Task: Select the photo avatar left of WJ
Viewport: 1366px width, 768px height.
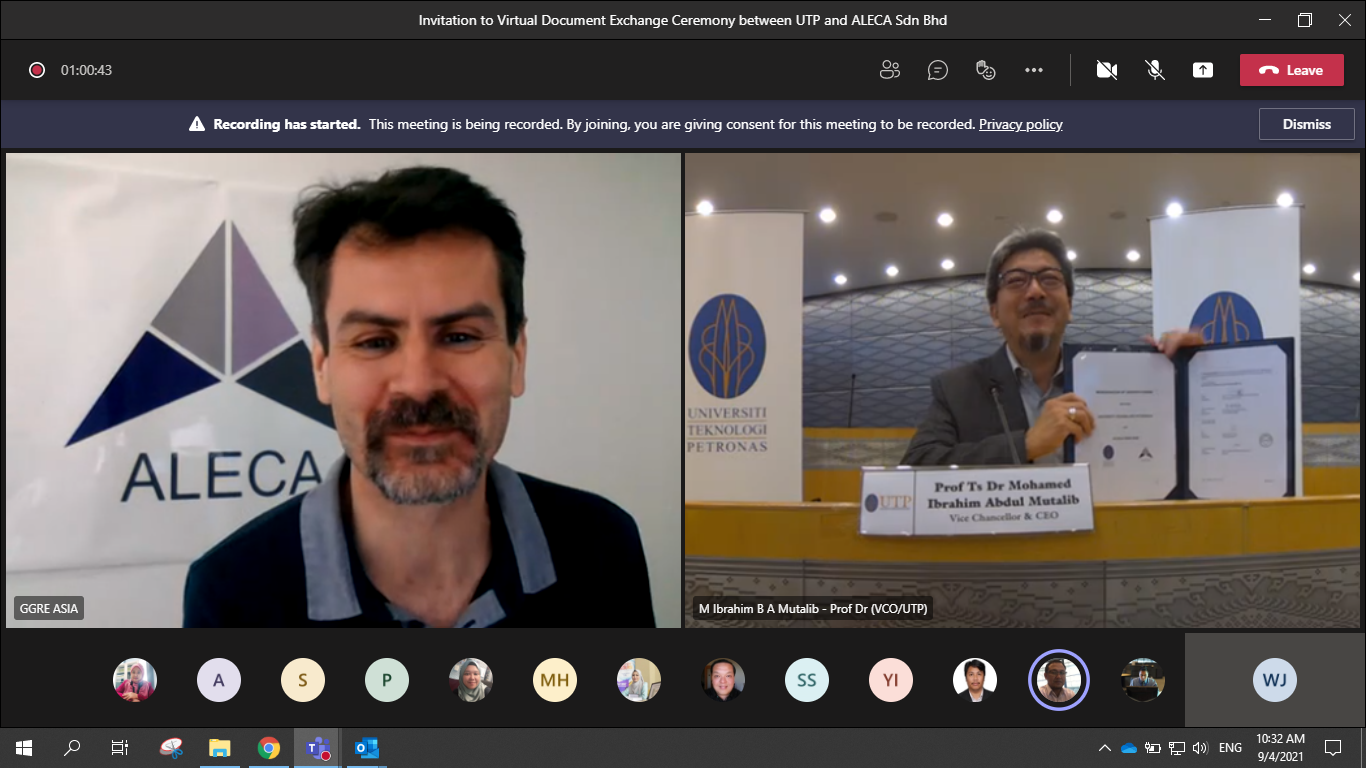Action: [1143, 680]
